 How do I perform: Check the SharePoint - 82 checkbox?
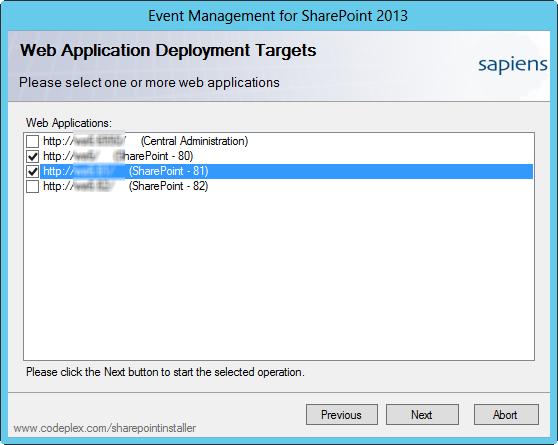(x=32, y=187)
